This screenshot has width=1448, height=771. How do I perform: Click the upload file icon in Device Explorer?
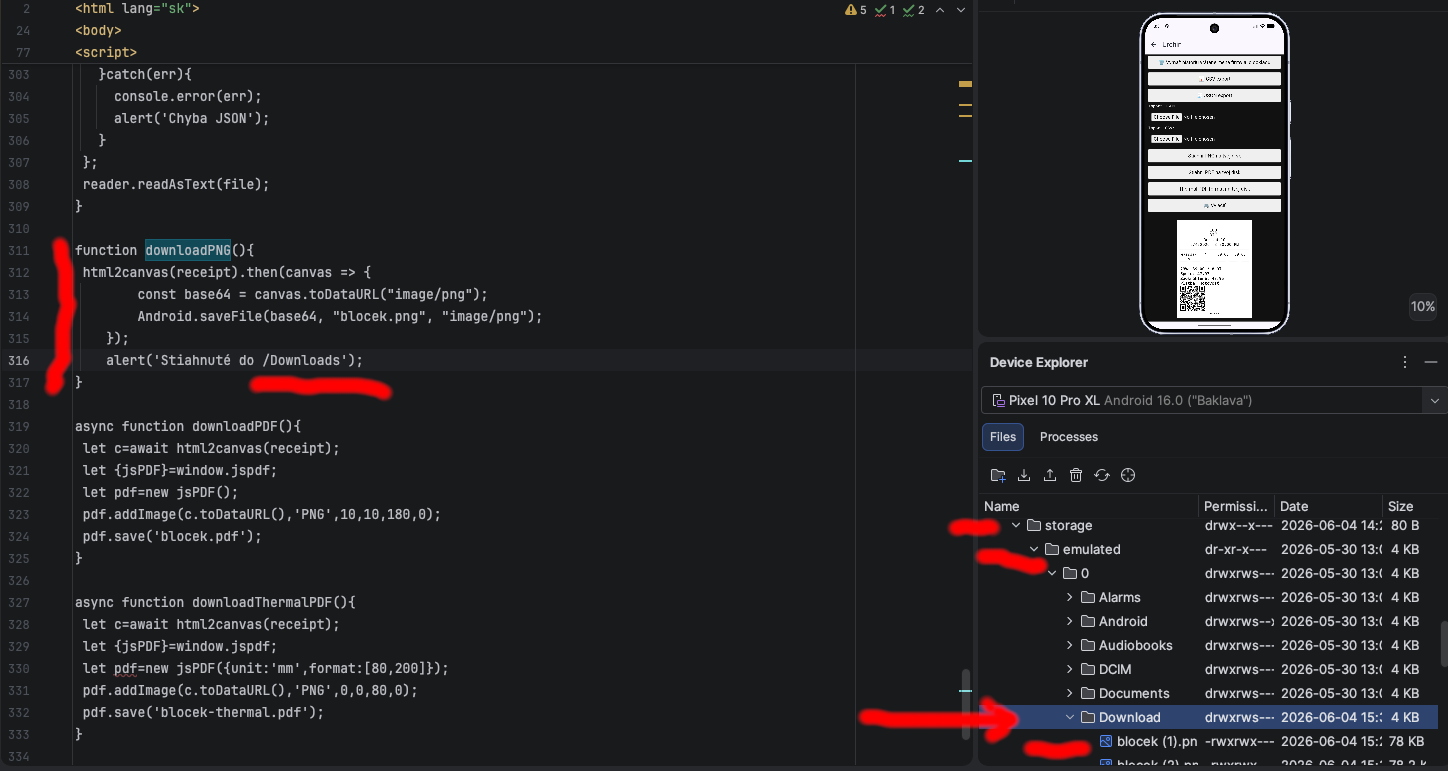pos(1050,475)
